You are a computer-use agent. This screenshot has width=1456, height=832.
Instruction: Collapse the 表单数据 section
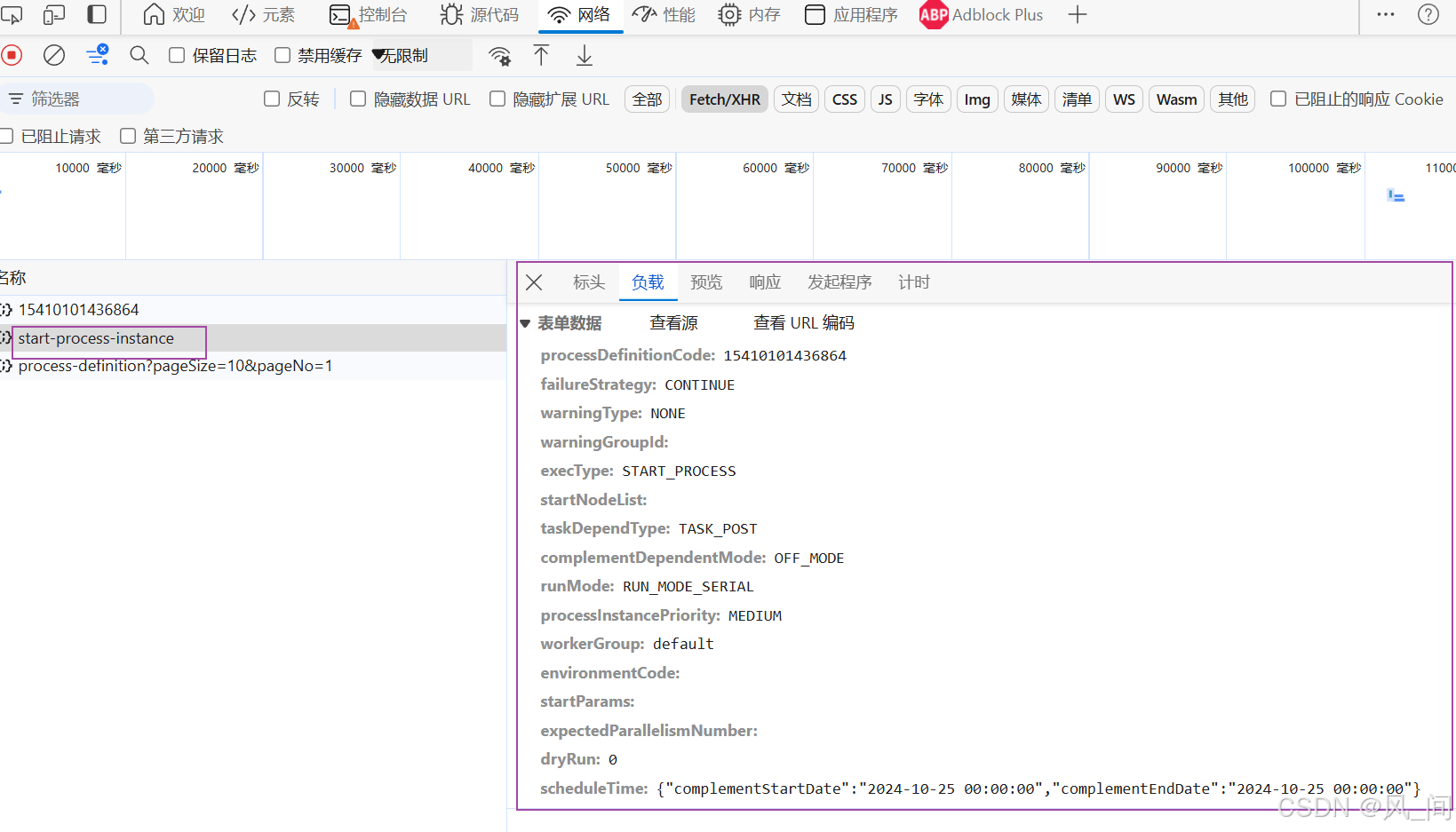click(525, 323)
